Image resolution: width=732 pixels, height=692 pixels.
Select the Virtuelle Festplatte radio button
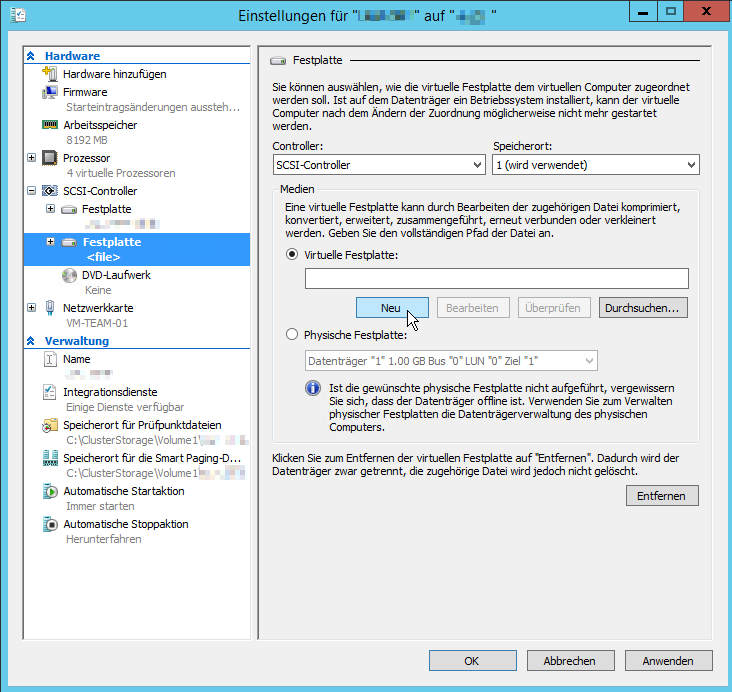(x=292, y=255)
